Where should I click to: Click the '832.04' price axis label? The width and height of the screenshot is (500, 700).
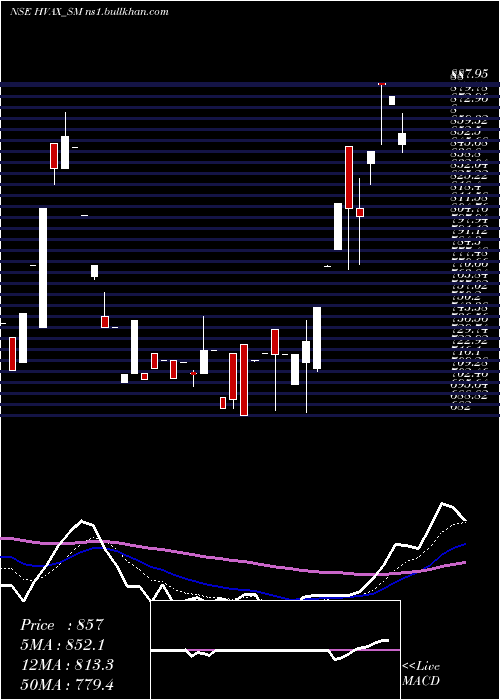469,165
